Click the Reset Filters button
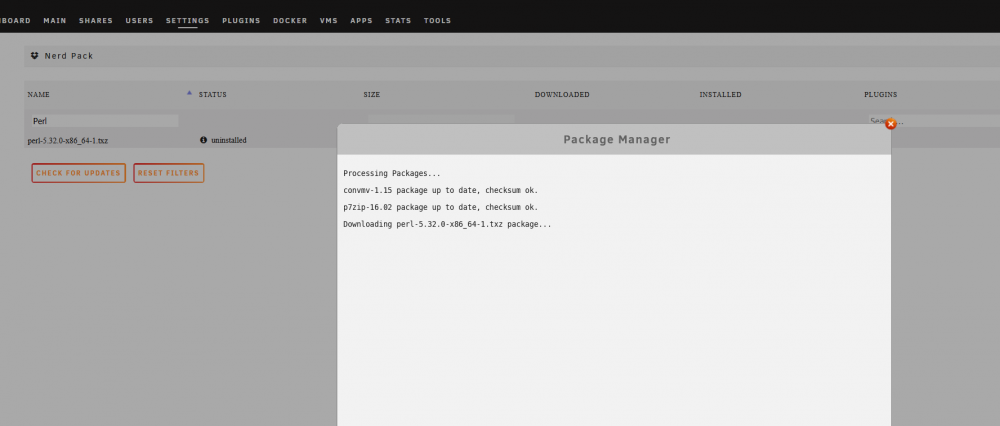The image size is (1000, 426). tap(168, 173)
